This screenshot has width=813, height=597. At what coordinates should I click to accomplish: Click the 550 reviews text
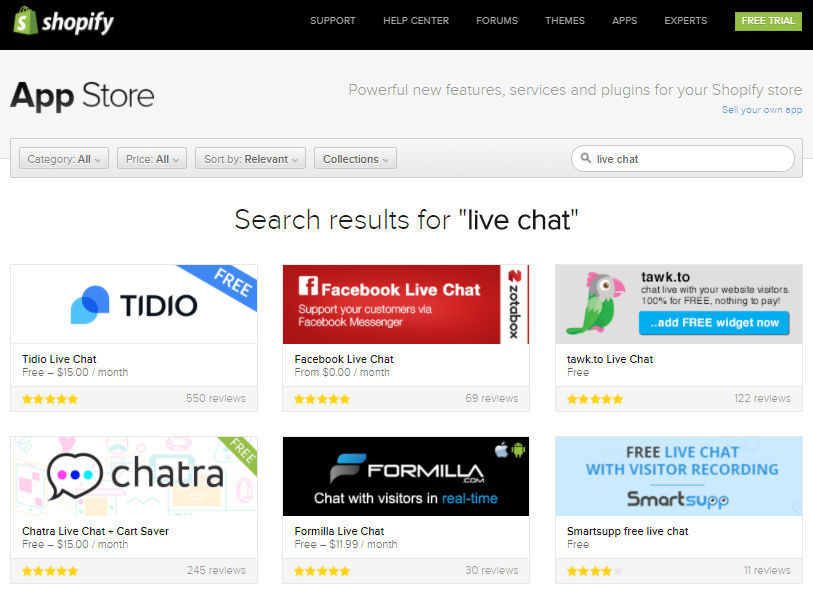coord(216,398)
